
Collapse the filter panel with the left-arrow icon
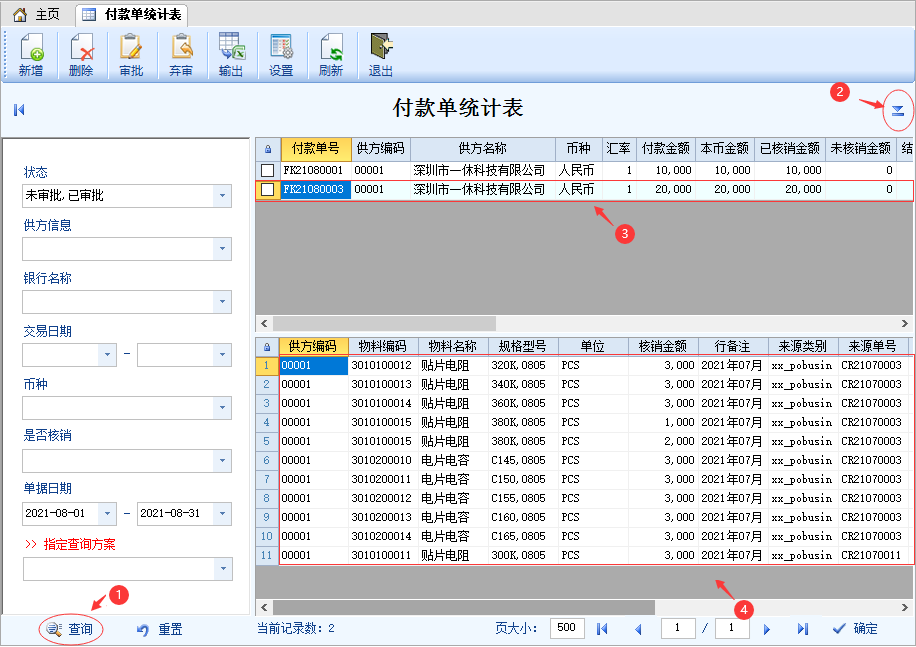point(19,110)
